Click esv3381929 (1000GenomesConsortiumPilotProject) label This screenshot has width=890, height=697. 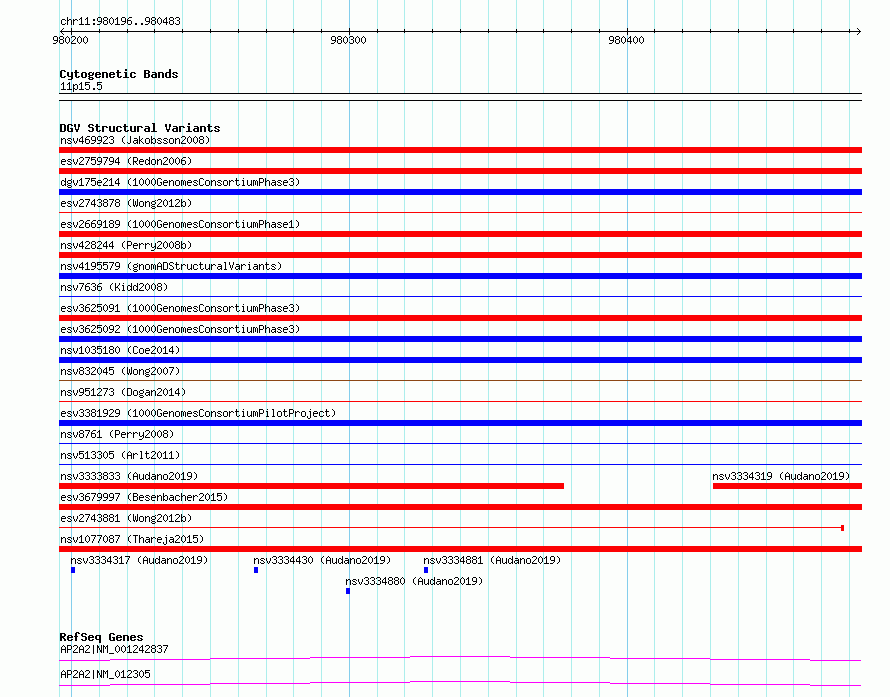(198, 413)
